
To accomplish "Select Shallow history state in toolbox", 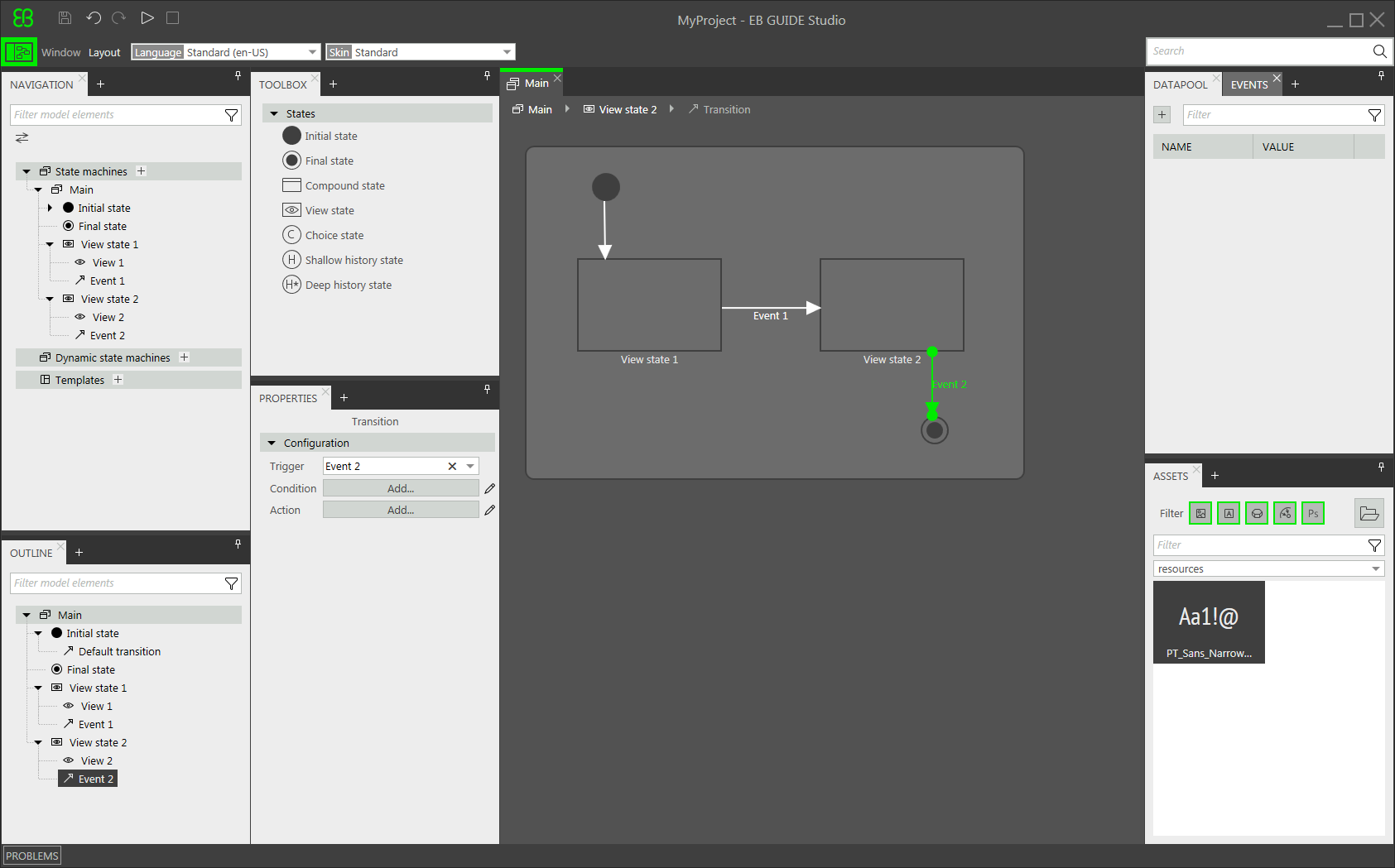I will click(x=344, y=260).
